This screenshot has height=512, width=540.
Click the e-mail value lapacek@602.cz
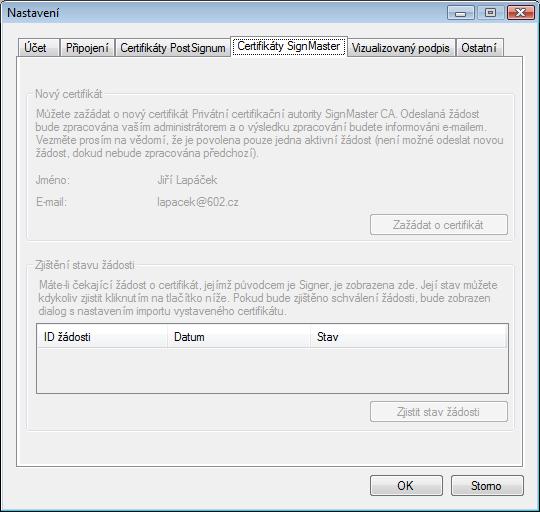pyautogui.click(x=198, y=202)
